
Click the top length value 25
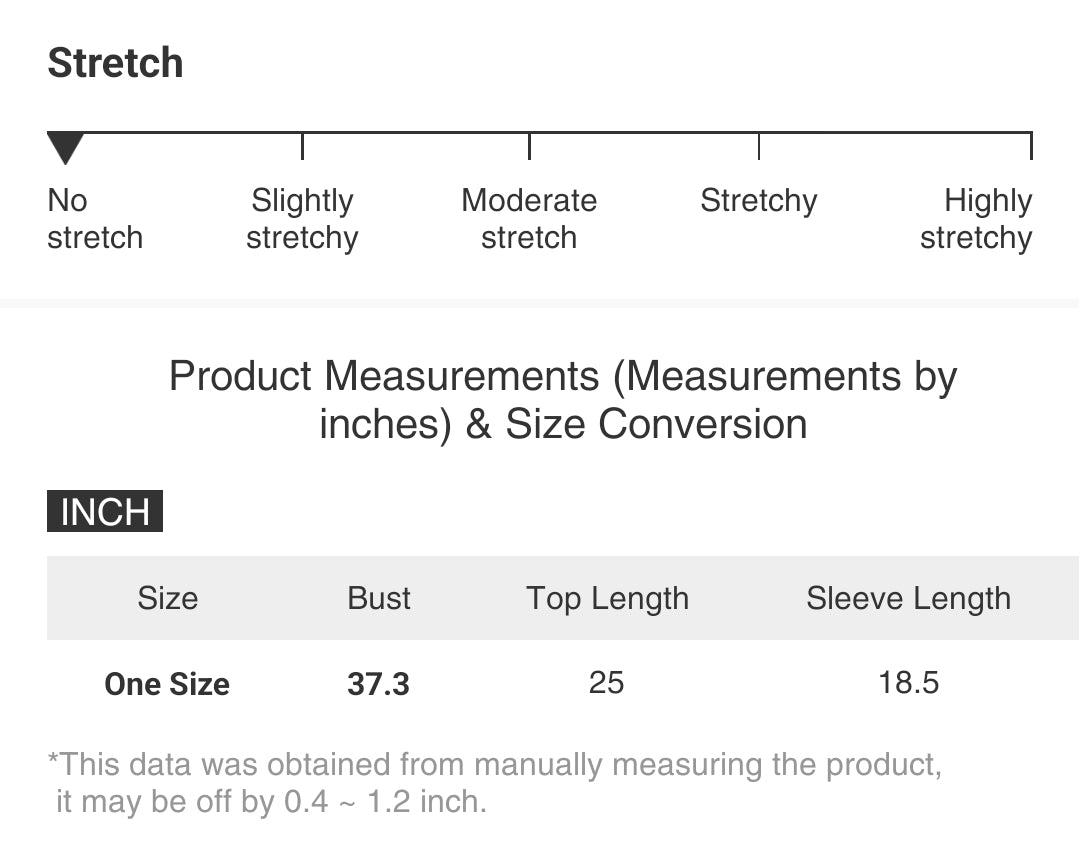606,683
